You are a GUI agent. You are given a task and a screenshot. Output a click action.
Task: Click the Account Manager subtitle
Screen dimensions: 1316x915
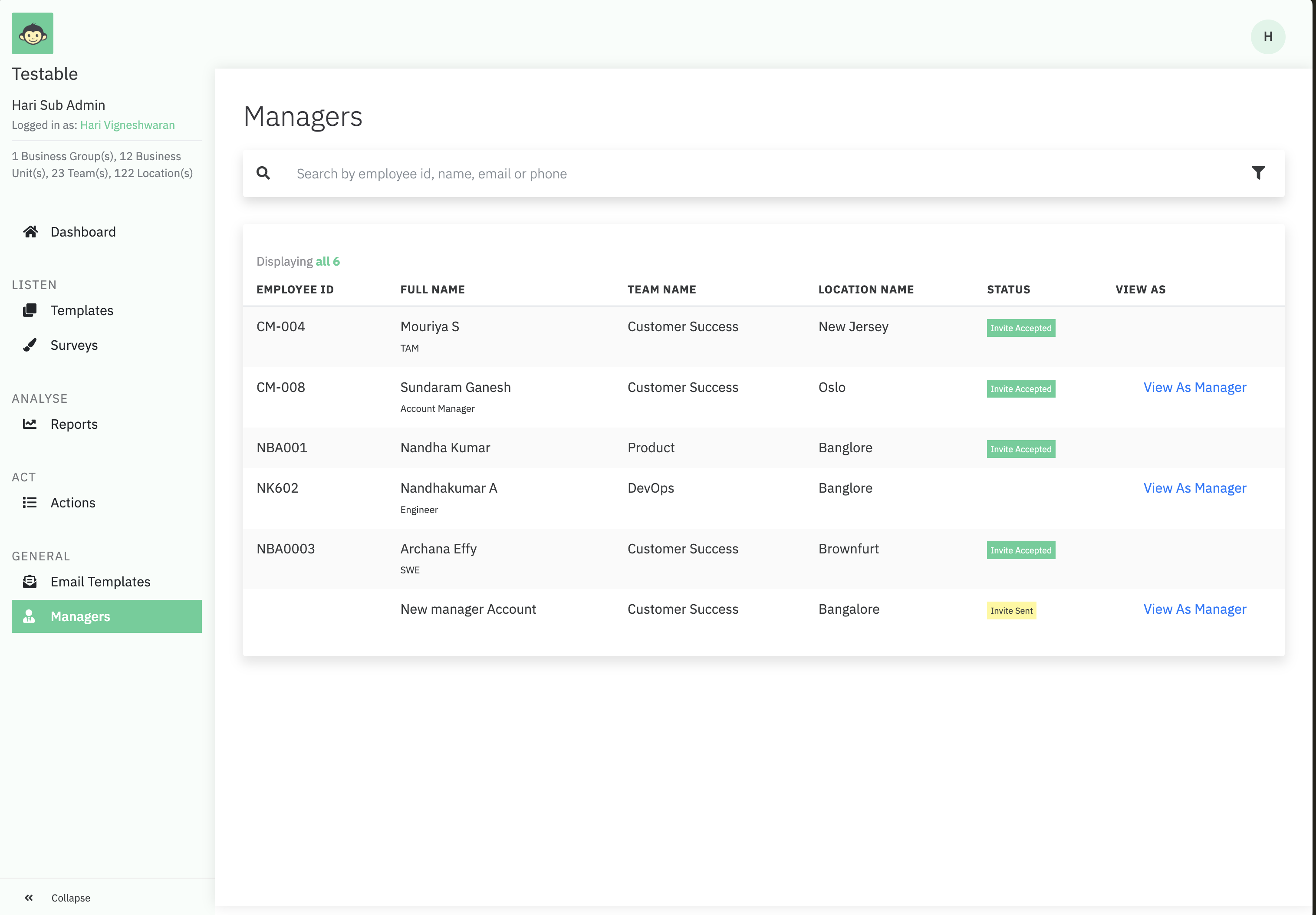(438, 409)
